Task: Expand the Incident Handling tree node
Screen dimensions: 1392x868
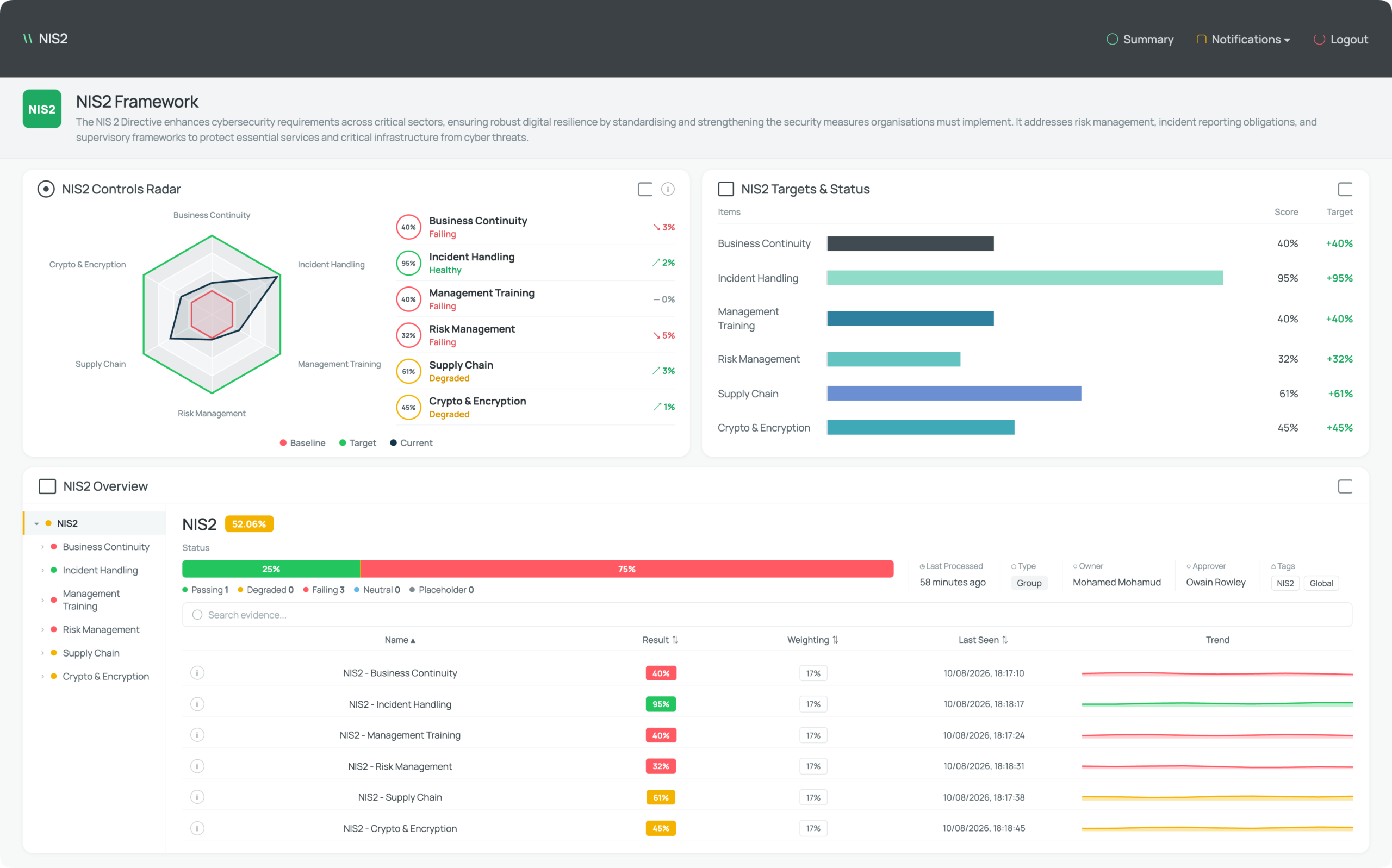Action: click(42, 570)
